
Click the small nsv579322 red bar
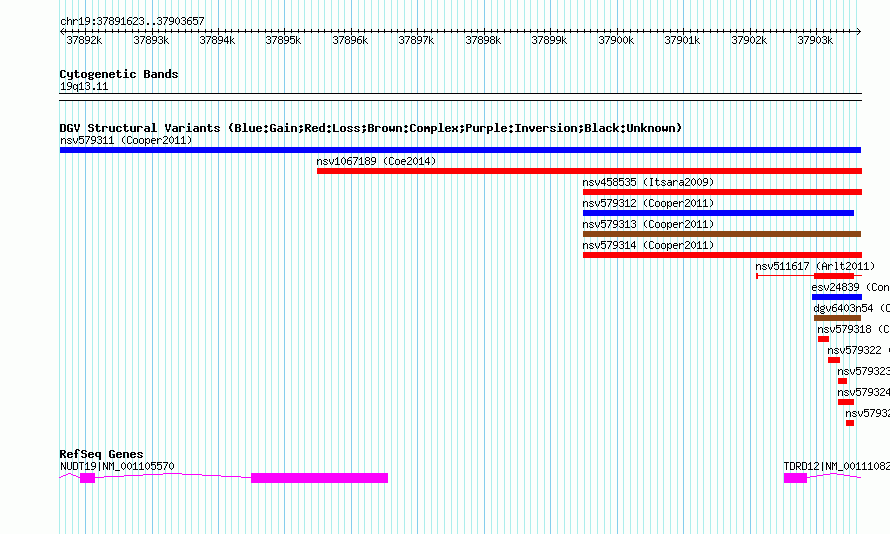(833, 360)
